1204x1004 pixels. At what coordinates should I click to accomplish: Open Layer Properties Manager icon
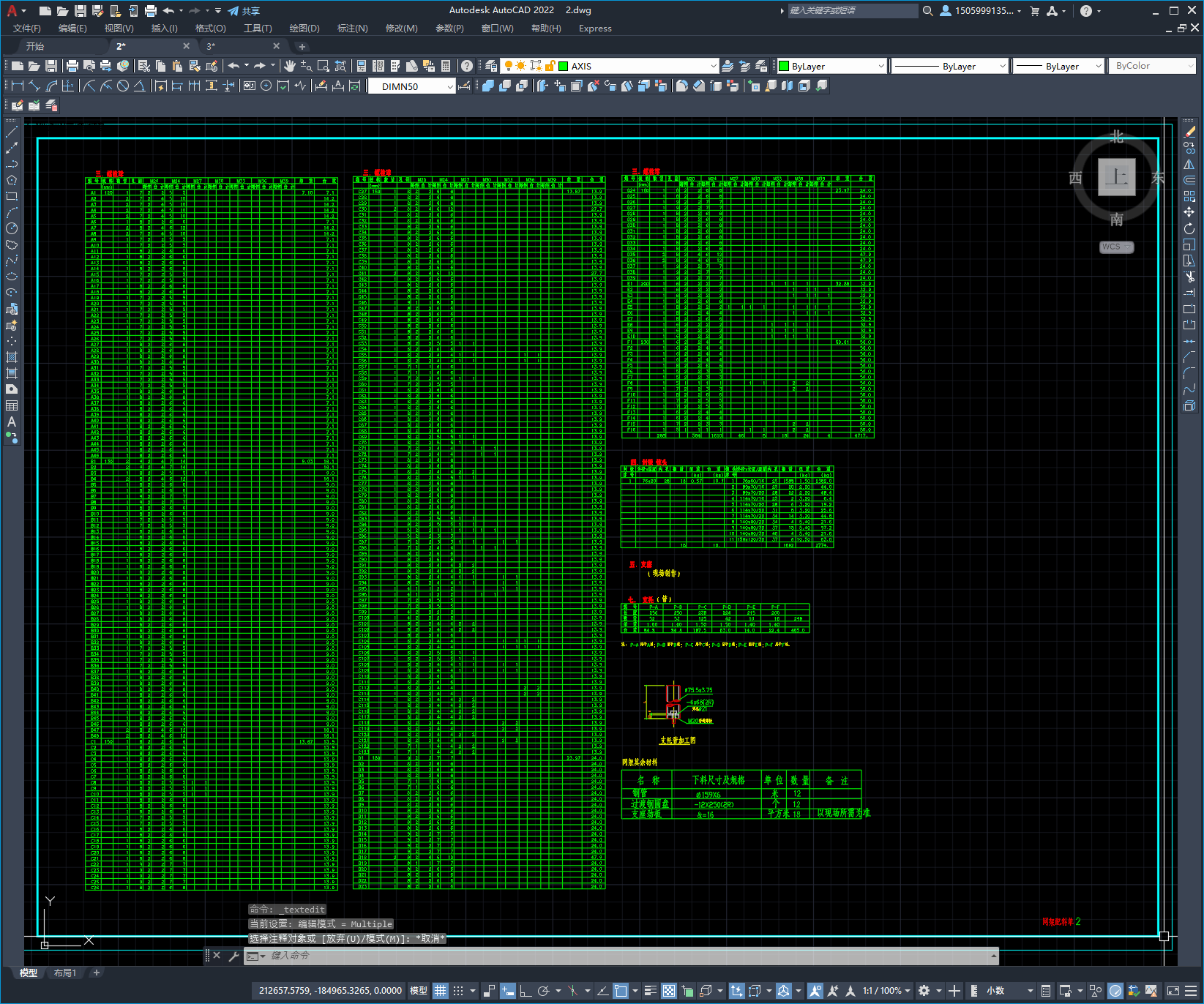491,66
